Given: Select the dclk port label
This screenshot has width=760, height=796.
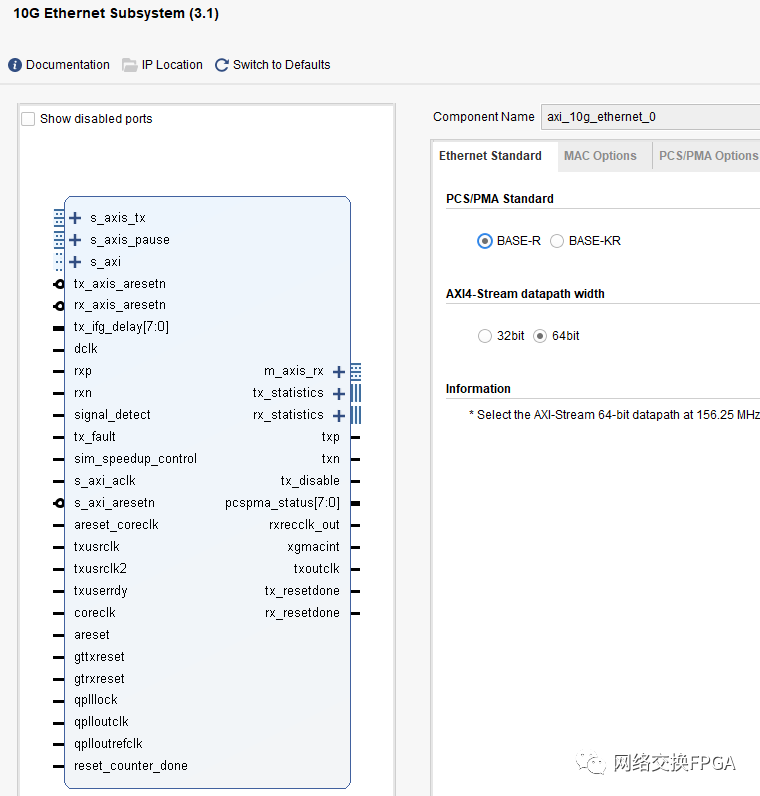Looking at the screenshot, I should coord(86,349).
